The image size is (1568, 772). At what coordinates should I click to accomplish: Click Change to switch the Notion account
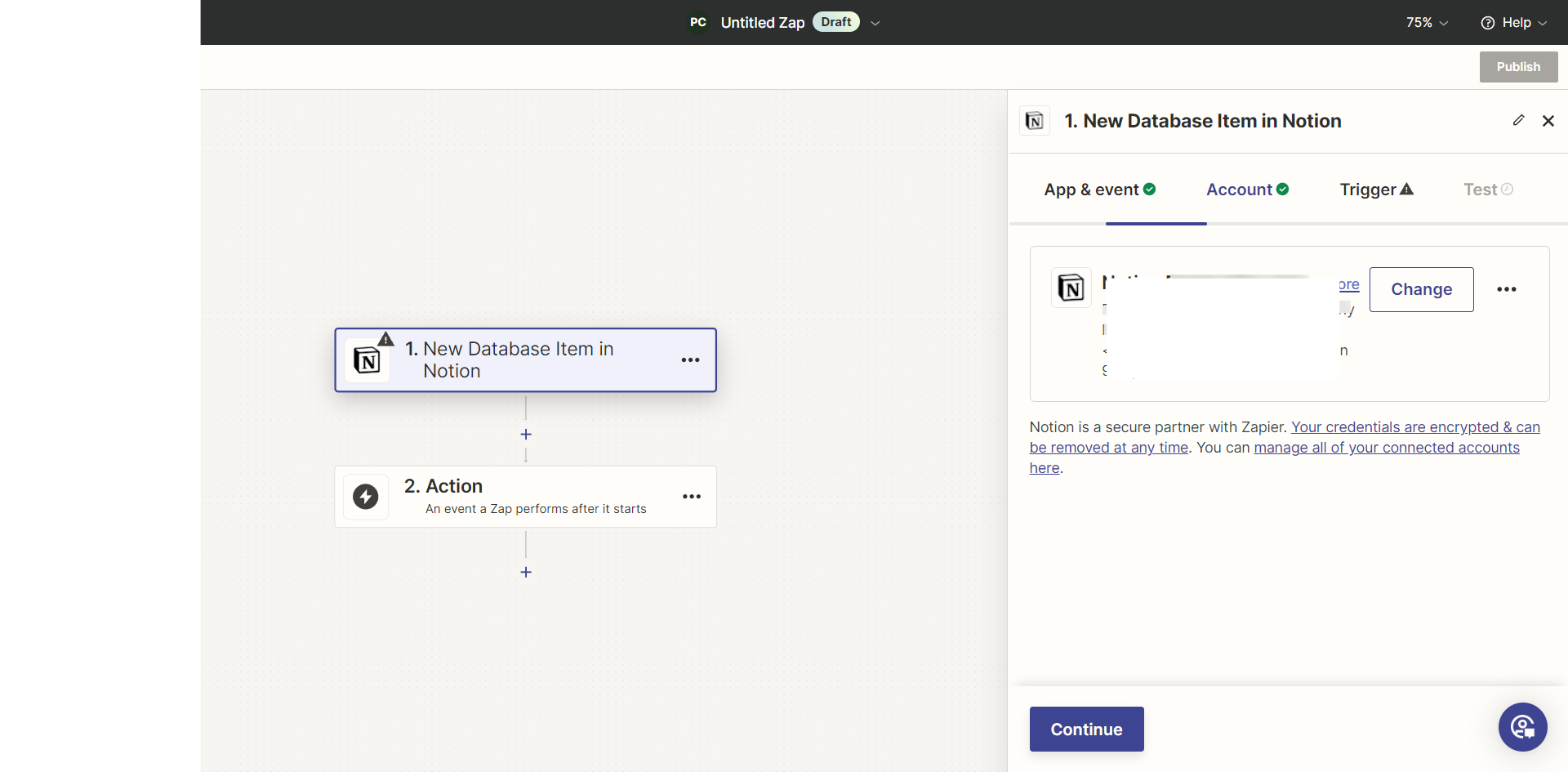tap(1421, 289)
